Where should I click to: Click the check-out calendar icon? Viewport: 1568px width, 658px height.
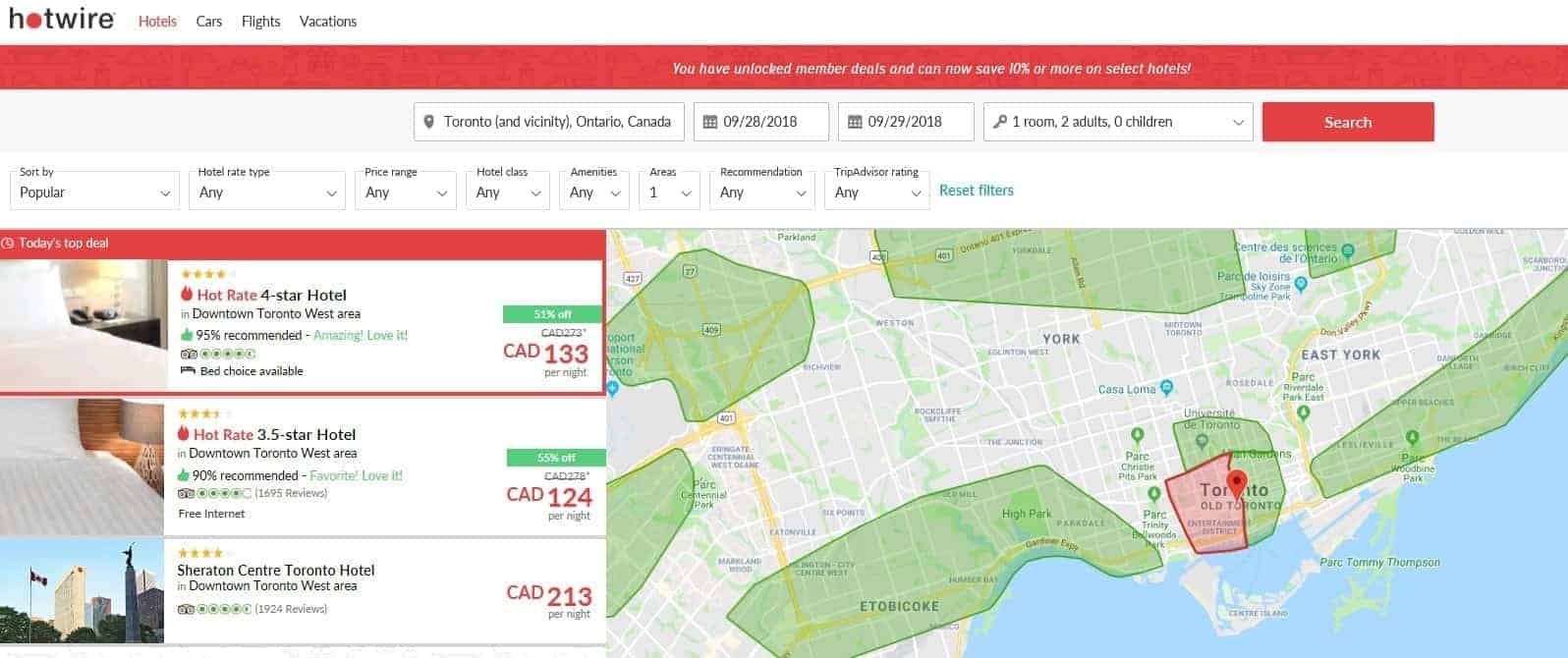point(855,122)
